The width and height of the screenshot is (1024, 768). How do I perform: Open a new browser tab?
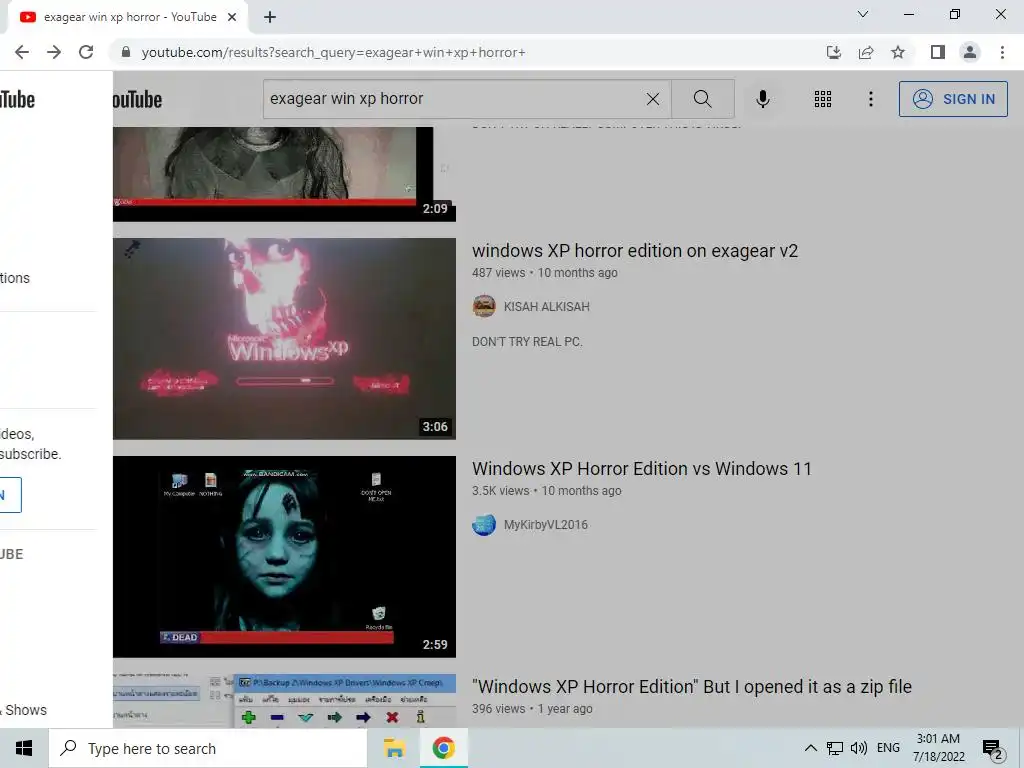tap(270, 18)
